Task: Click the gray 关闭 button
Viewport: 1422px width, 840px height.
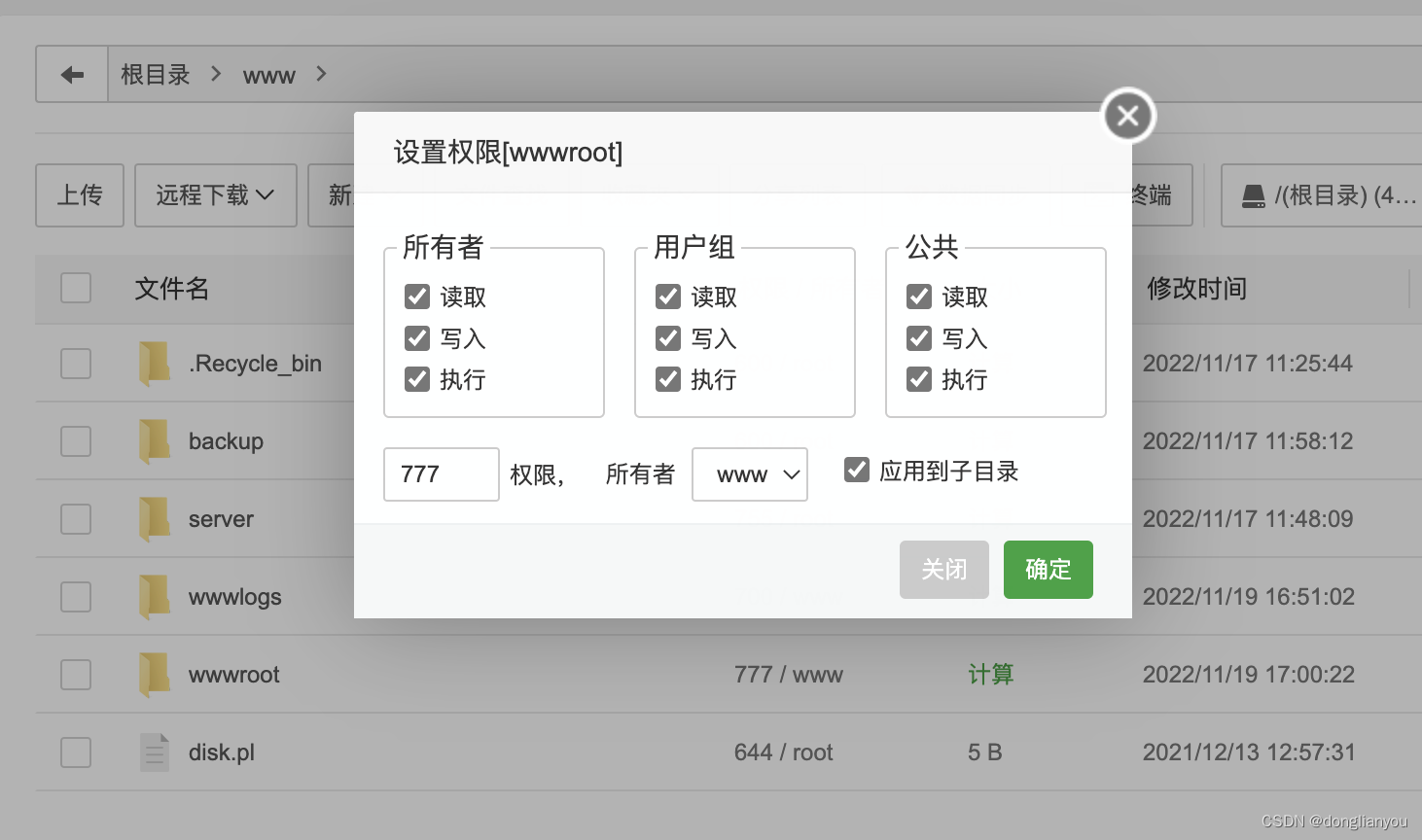Action: (944, 570)
